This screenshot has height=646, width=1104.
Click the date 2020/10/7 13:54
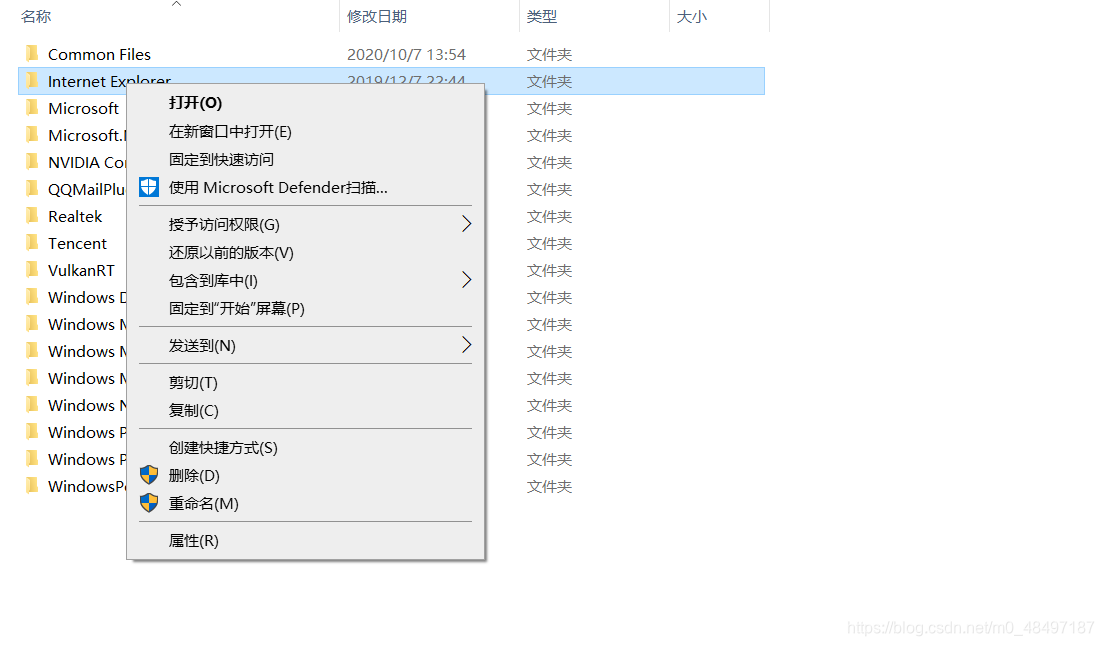click(406, 54)
